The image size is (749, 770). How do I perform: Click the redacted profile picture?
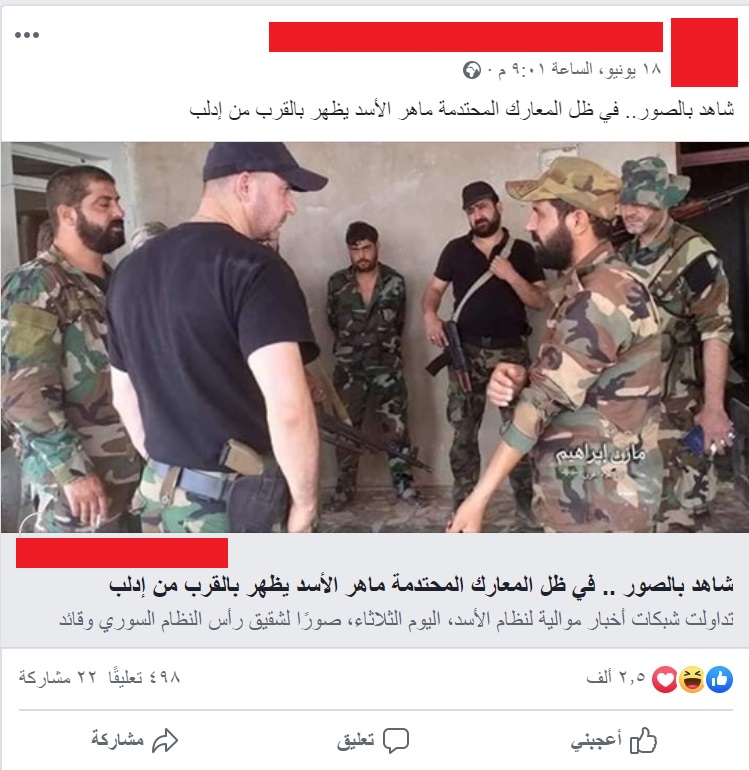point(704,52)
